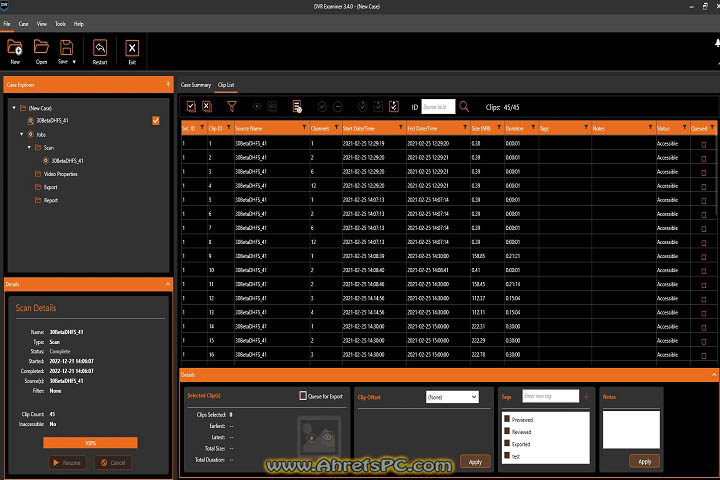Open the Clip Offset (None) dropdown
This screenshot has height=480, width=720.
pos(452,397)
